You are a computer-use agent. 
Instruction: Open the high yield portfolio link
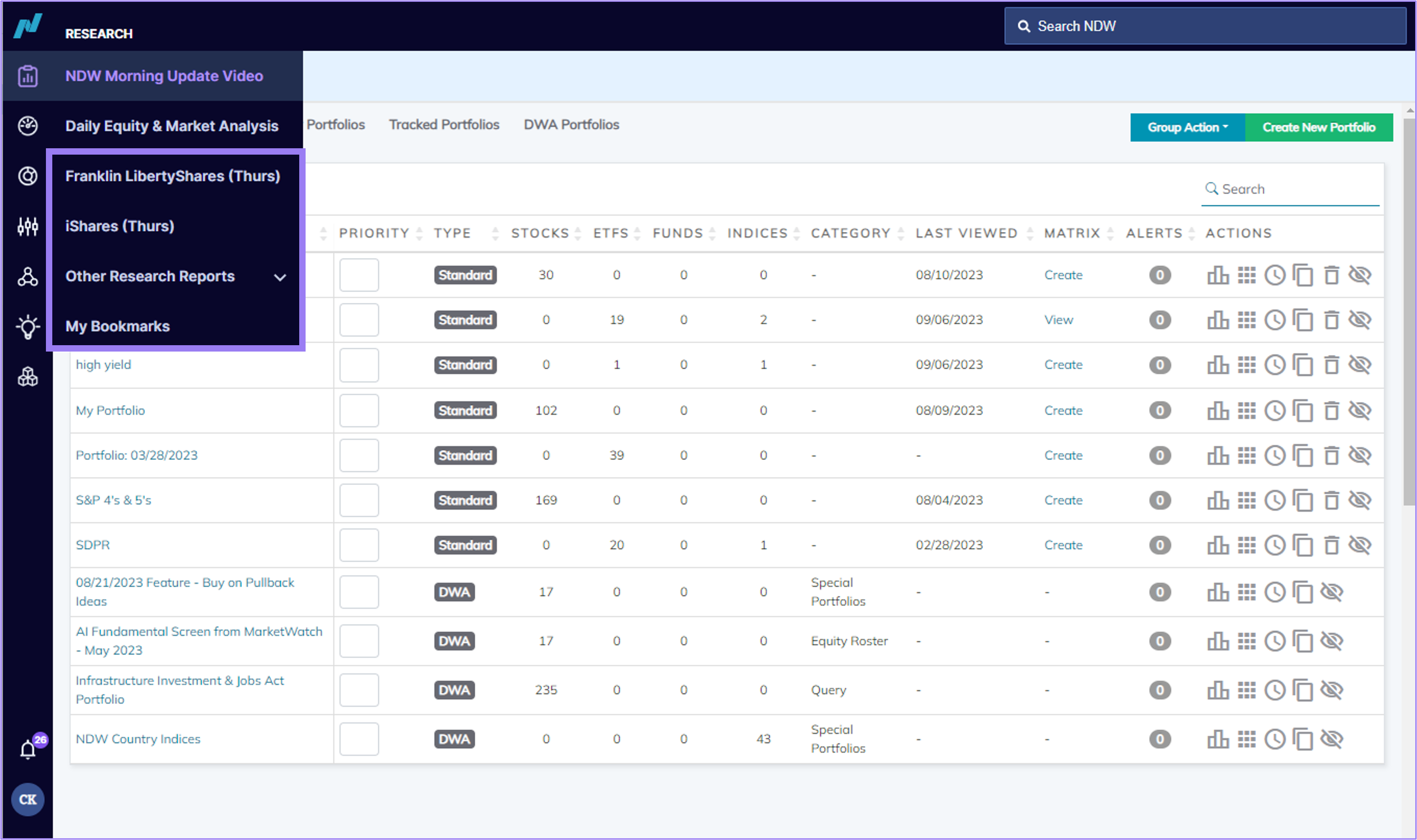point(104,365)
